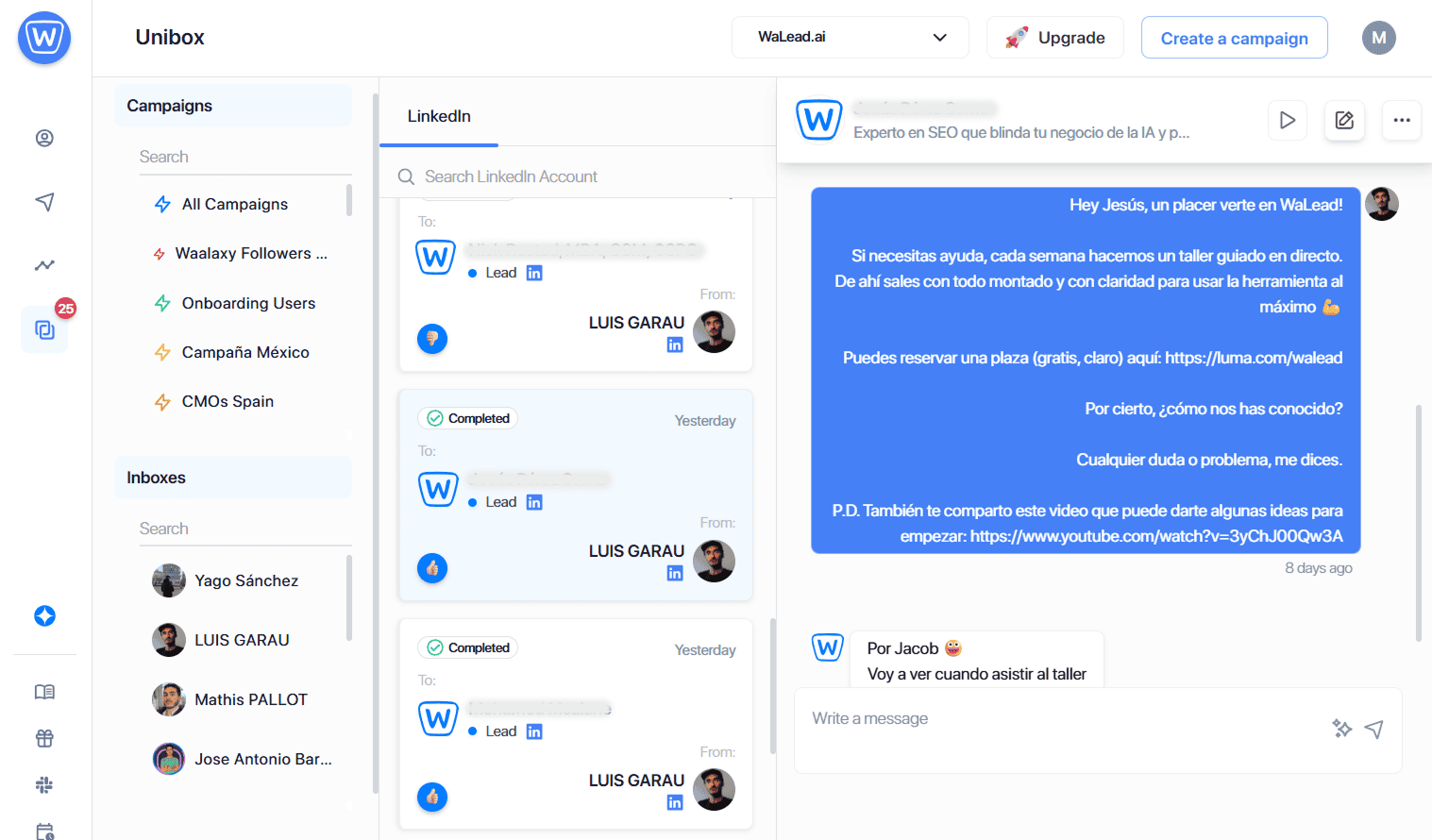
Task: Click the AI sparkle icon in the message box
Action: [x=1341, y=729]
